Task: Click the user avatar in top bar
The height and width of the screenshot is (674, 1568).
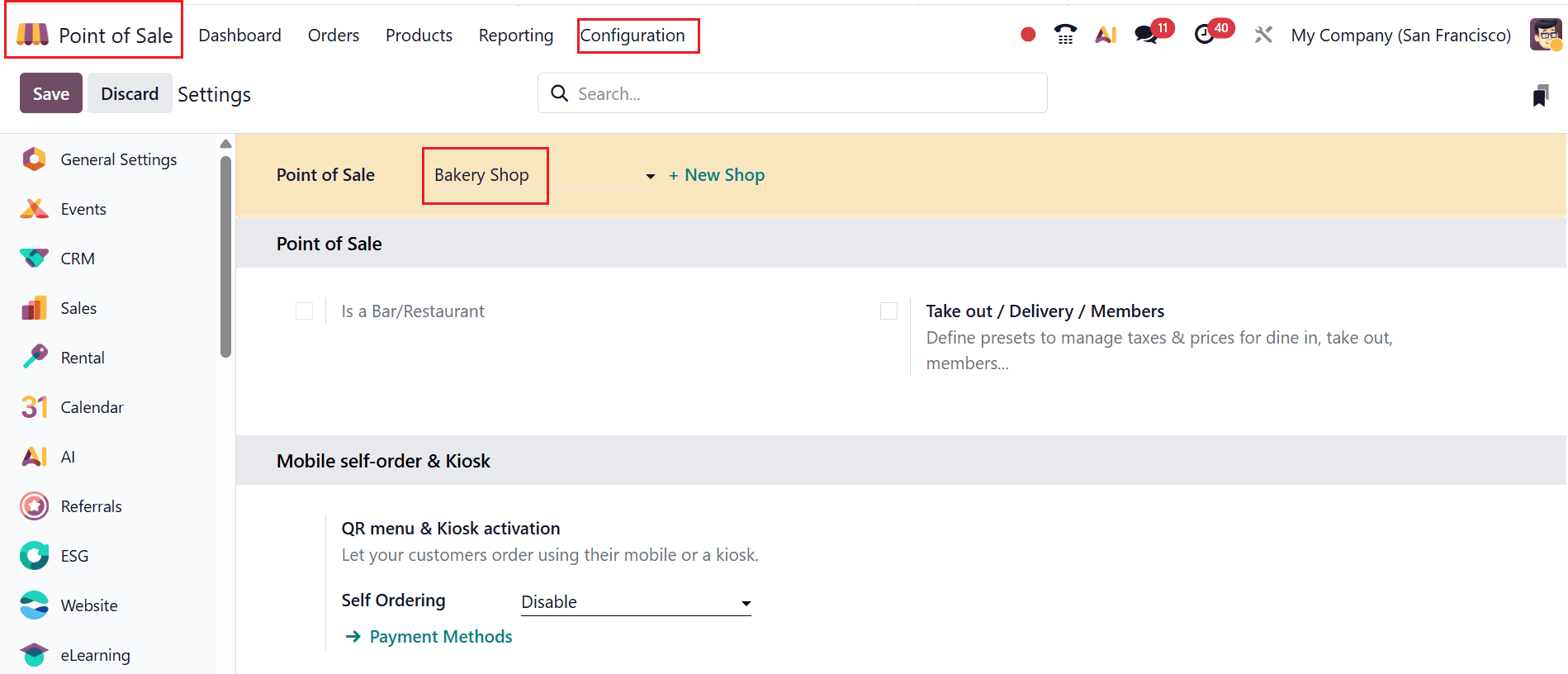Action: (1546, 35)
